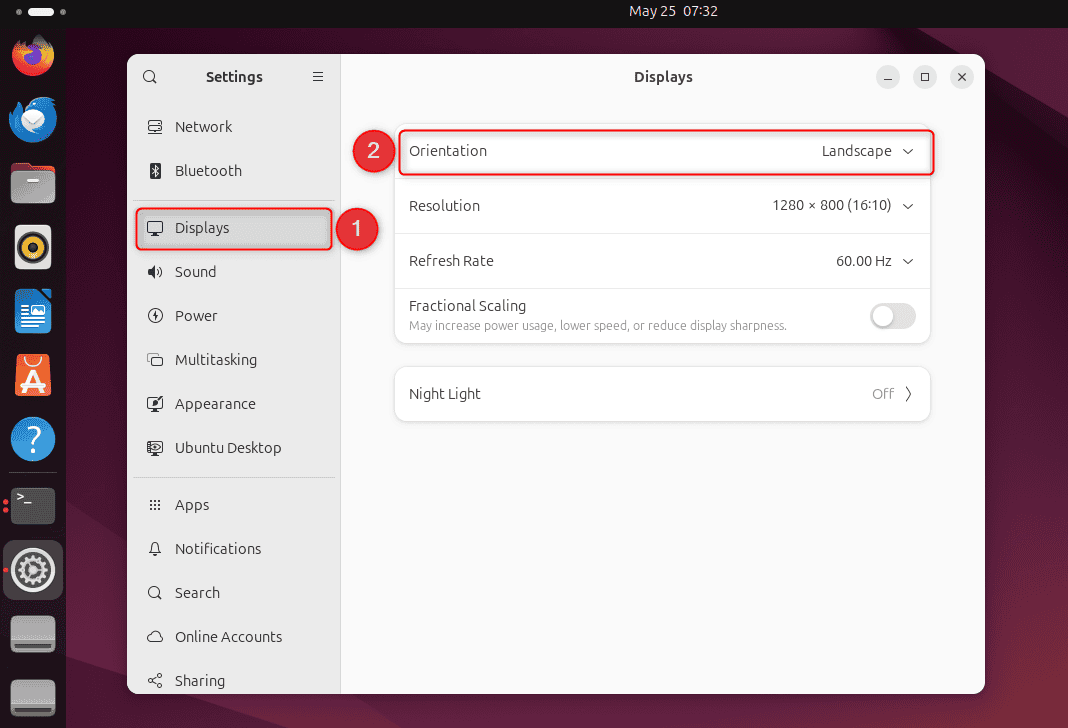Enable the Fractional Scaling switch

coord(892,316)
